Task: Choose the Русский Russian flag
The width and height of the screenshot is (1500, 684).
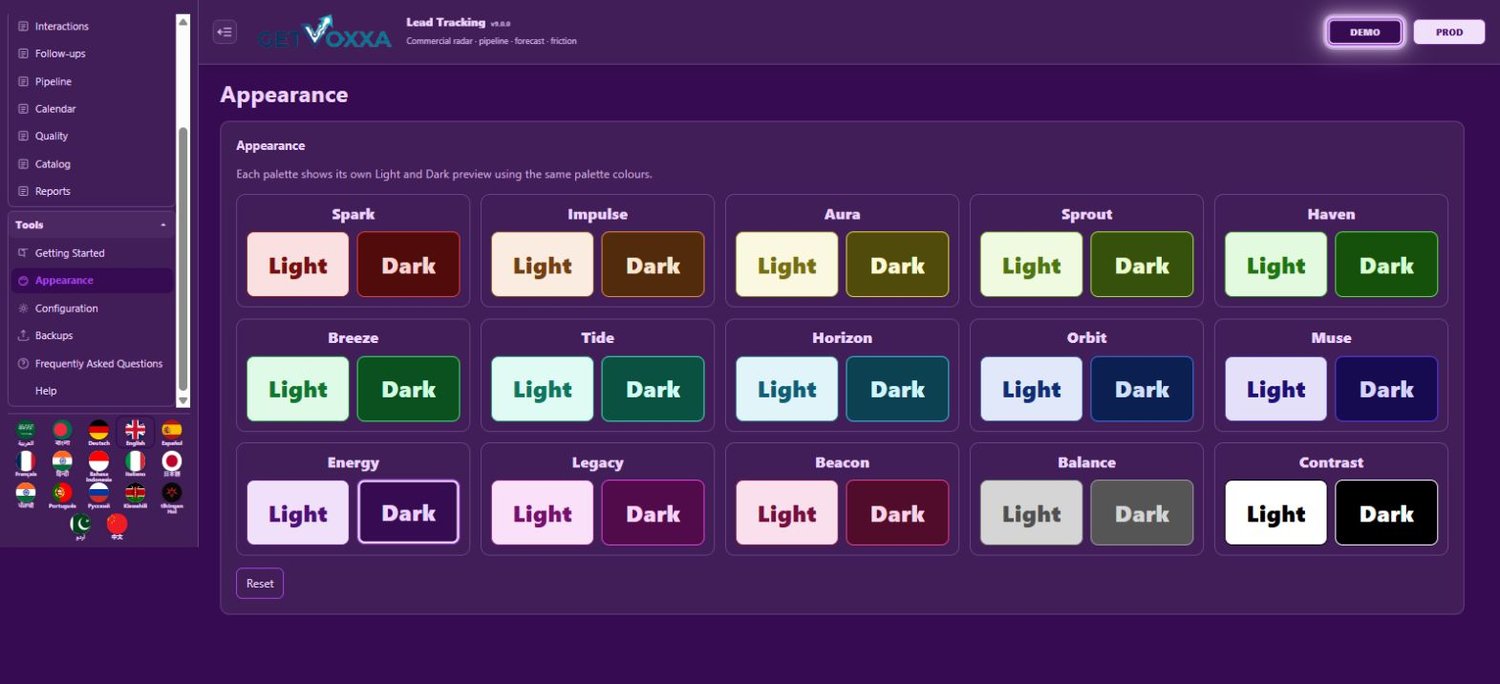Action: point(98,496)
